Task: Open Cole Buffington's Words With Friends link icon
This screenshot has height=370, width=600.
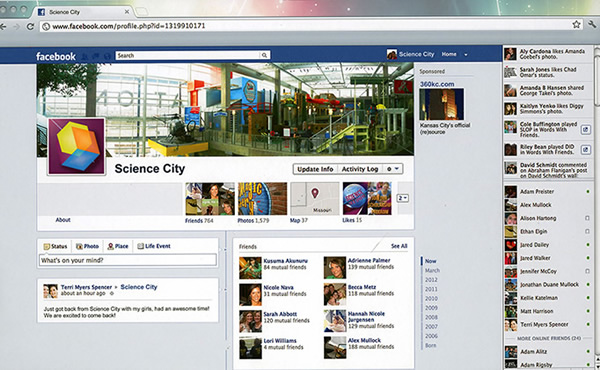Action: 585,130
